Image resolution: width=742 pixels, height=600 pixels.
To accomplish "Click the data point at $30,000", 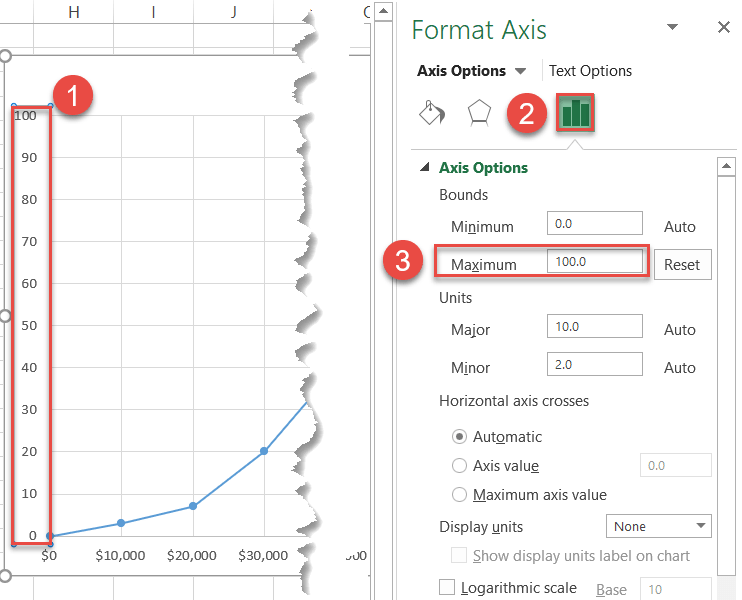I will click(264, 451).
